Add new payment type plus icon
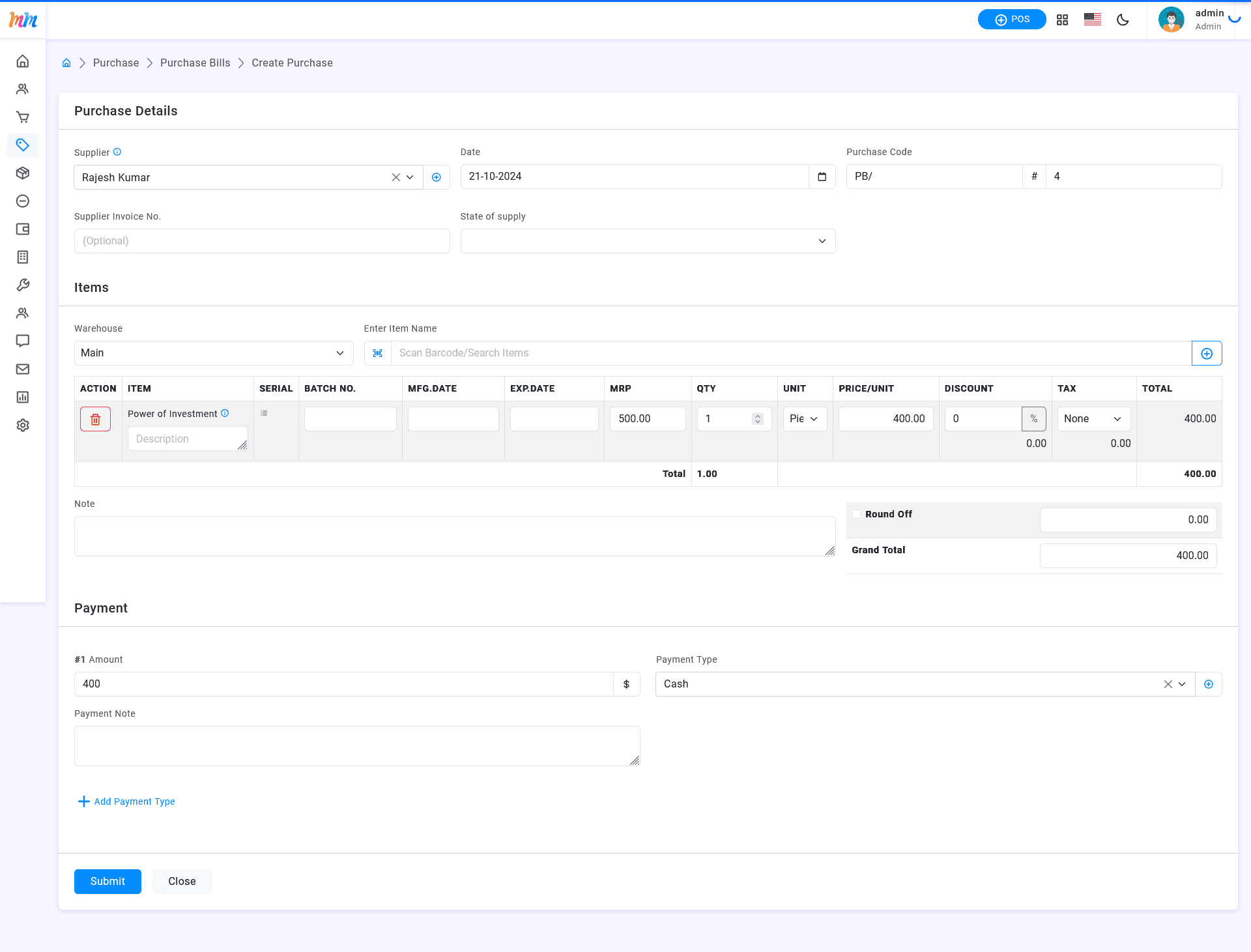This screenshot has height=952, width=1251. point(1209,684)
